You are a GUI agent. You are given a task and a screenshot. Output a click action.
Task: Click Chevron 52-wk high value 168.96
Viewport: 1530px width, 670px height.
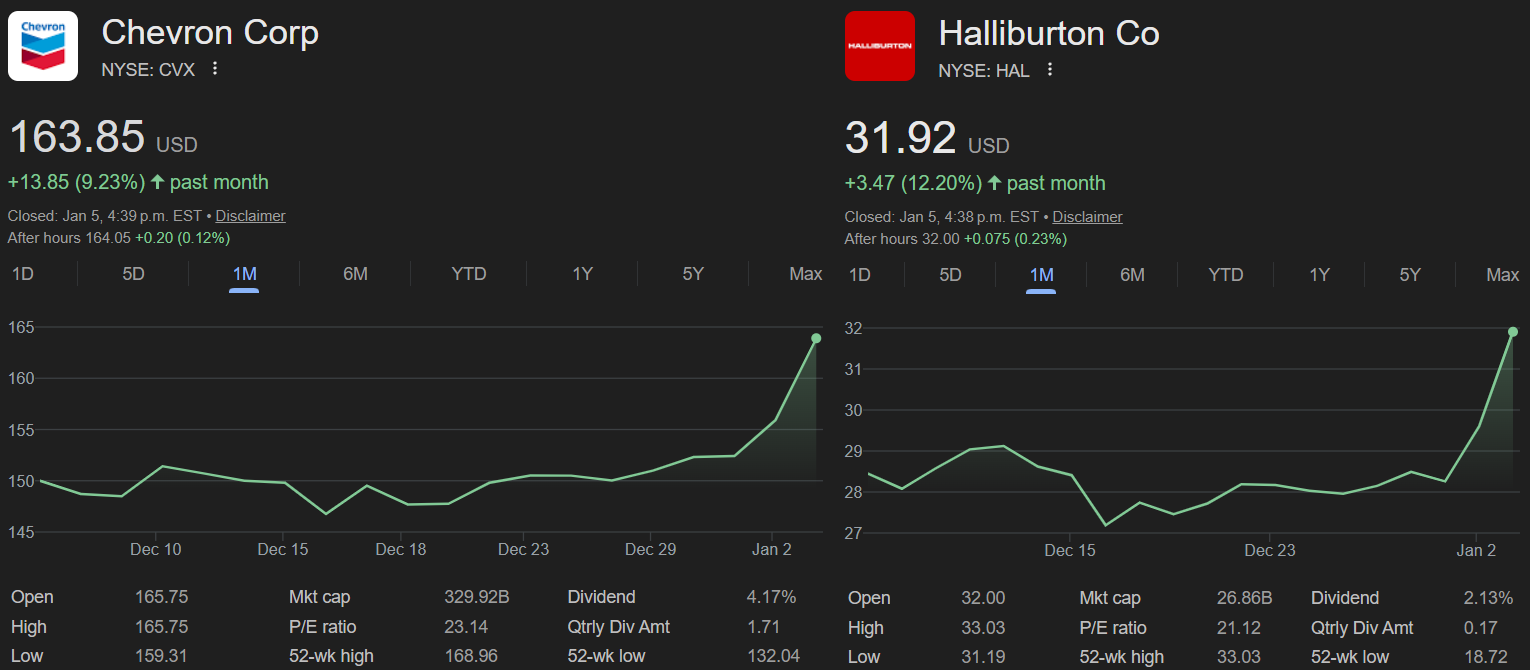[472, 656]
